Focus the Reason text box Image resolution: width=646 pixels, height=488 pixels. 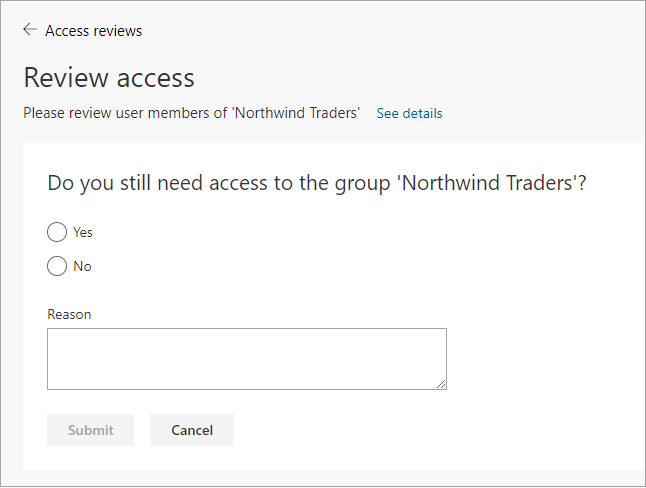pos(246,358)
